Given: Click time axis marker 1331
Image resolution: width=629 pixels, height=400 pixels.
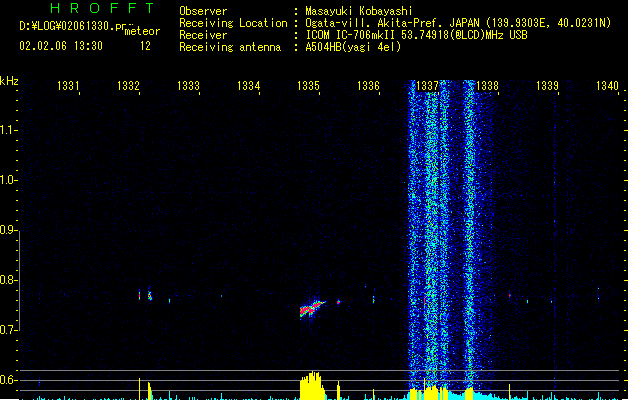Looking at the screenshot, I should tap(68, 86).
